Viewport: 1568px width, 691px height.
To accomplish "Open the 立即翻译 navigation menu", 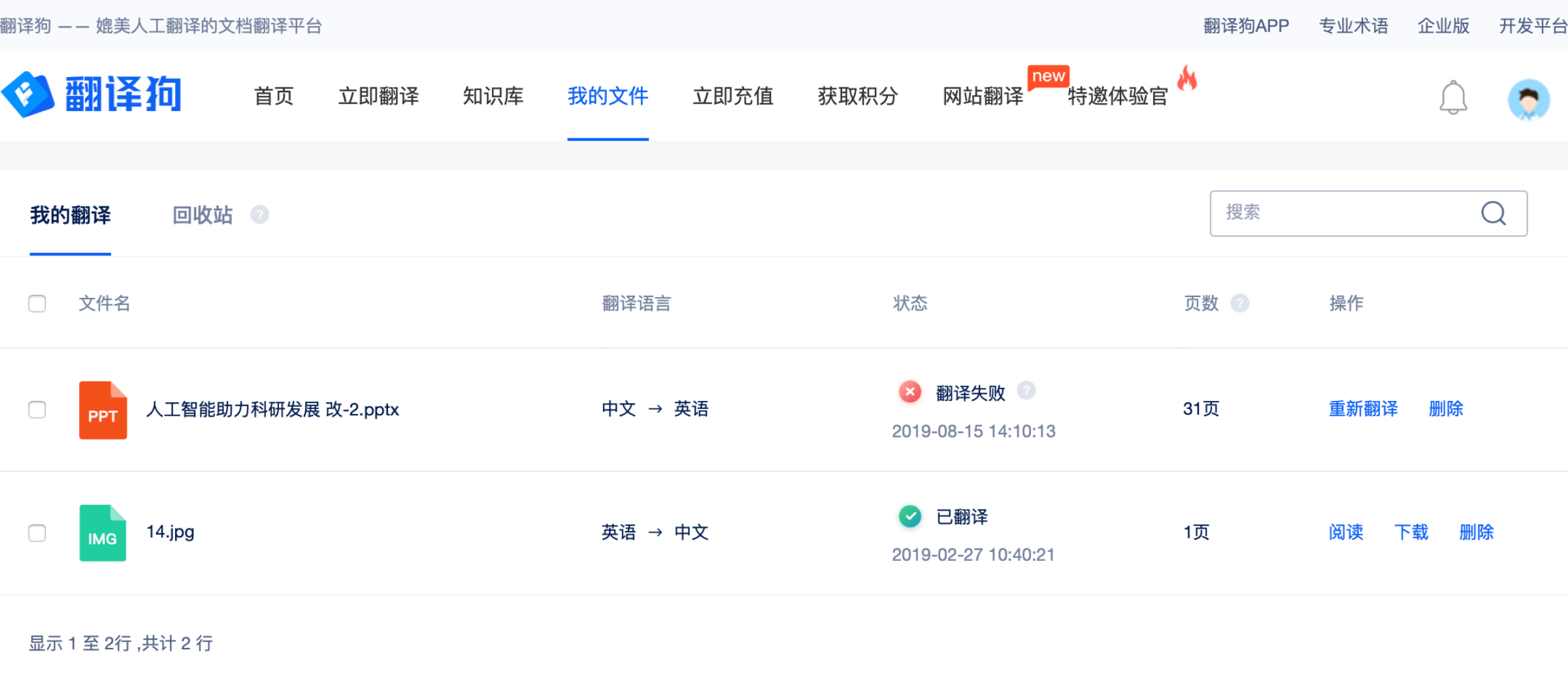I will [x=378, y=96].
